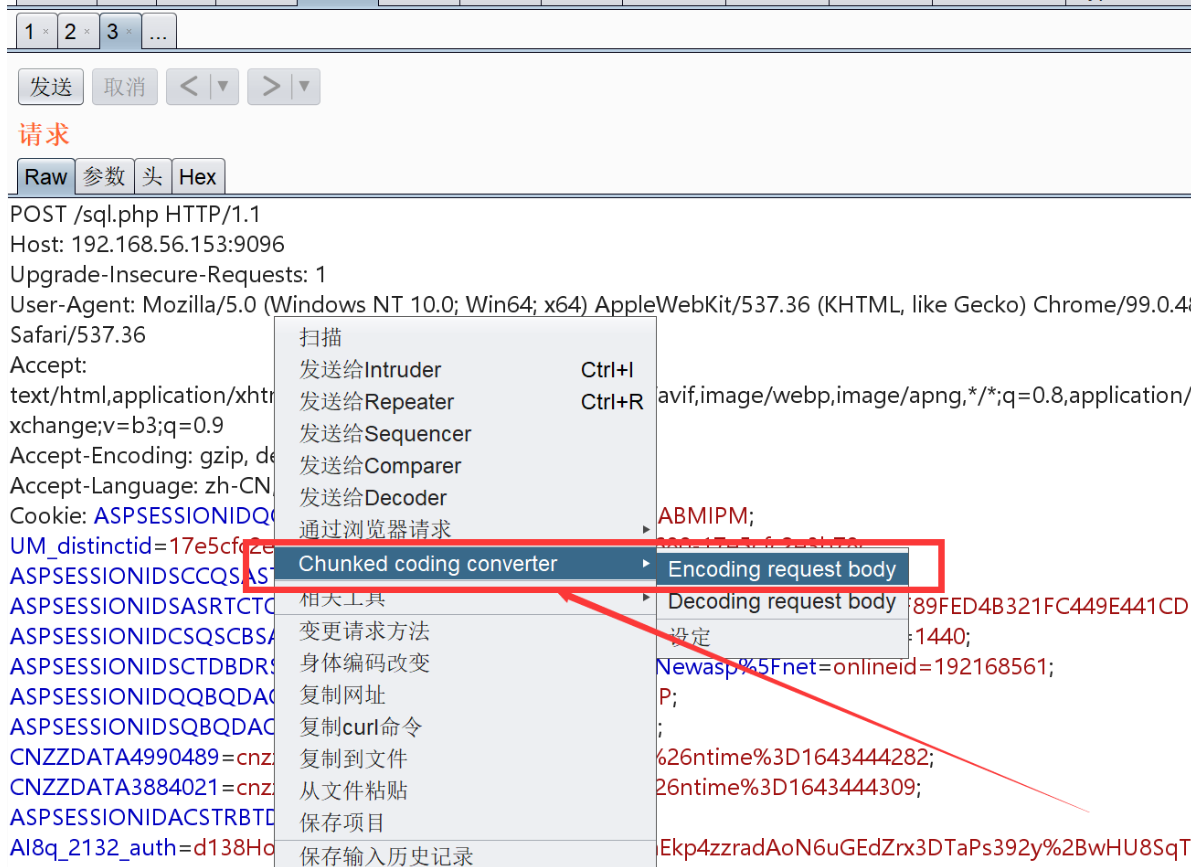1191x867 pixels.
Task: Select Decoding request body
Action: tap(782, 601)
